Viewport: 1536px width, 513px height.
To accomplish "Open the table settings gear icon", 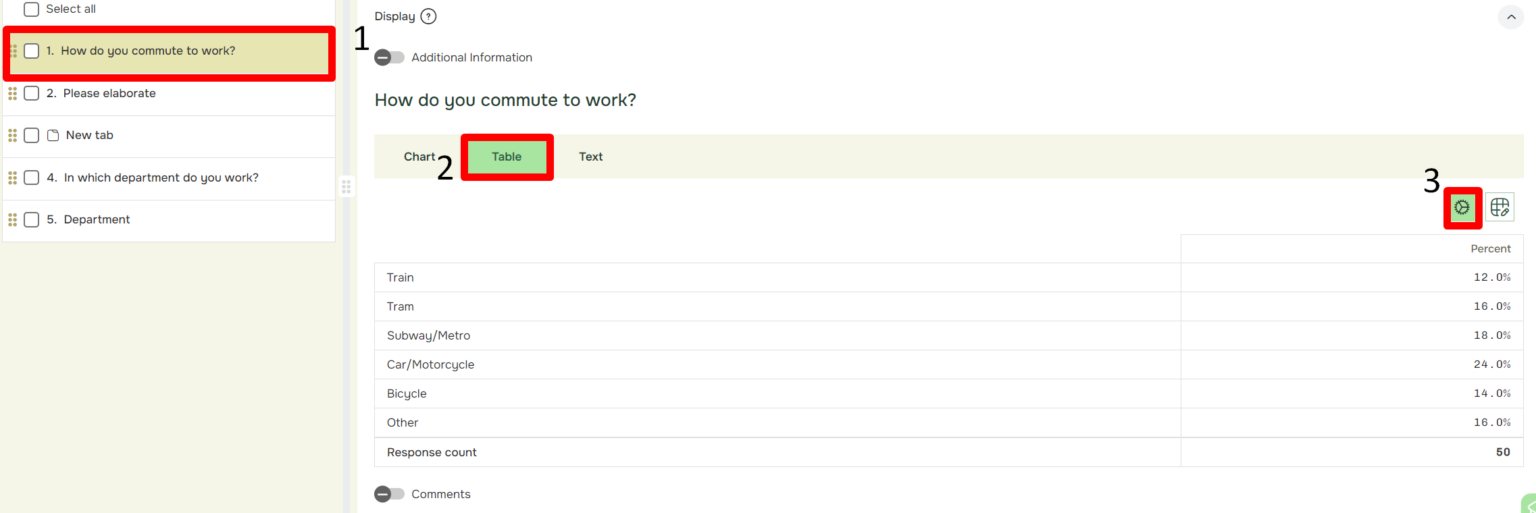I will click(x=1462, y=207).
